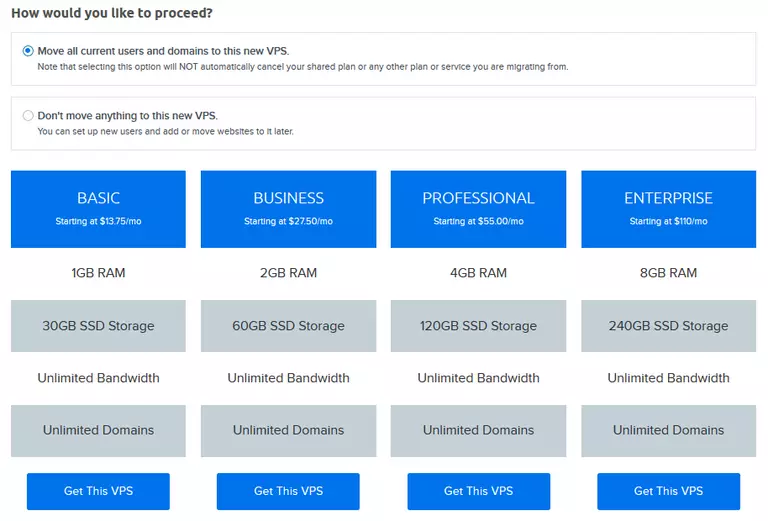768x521 pixels.
Task: Click Unlimited Domains under Basic plan
Action: [x=98, y=430]
